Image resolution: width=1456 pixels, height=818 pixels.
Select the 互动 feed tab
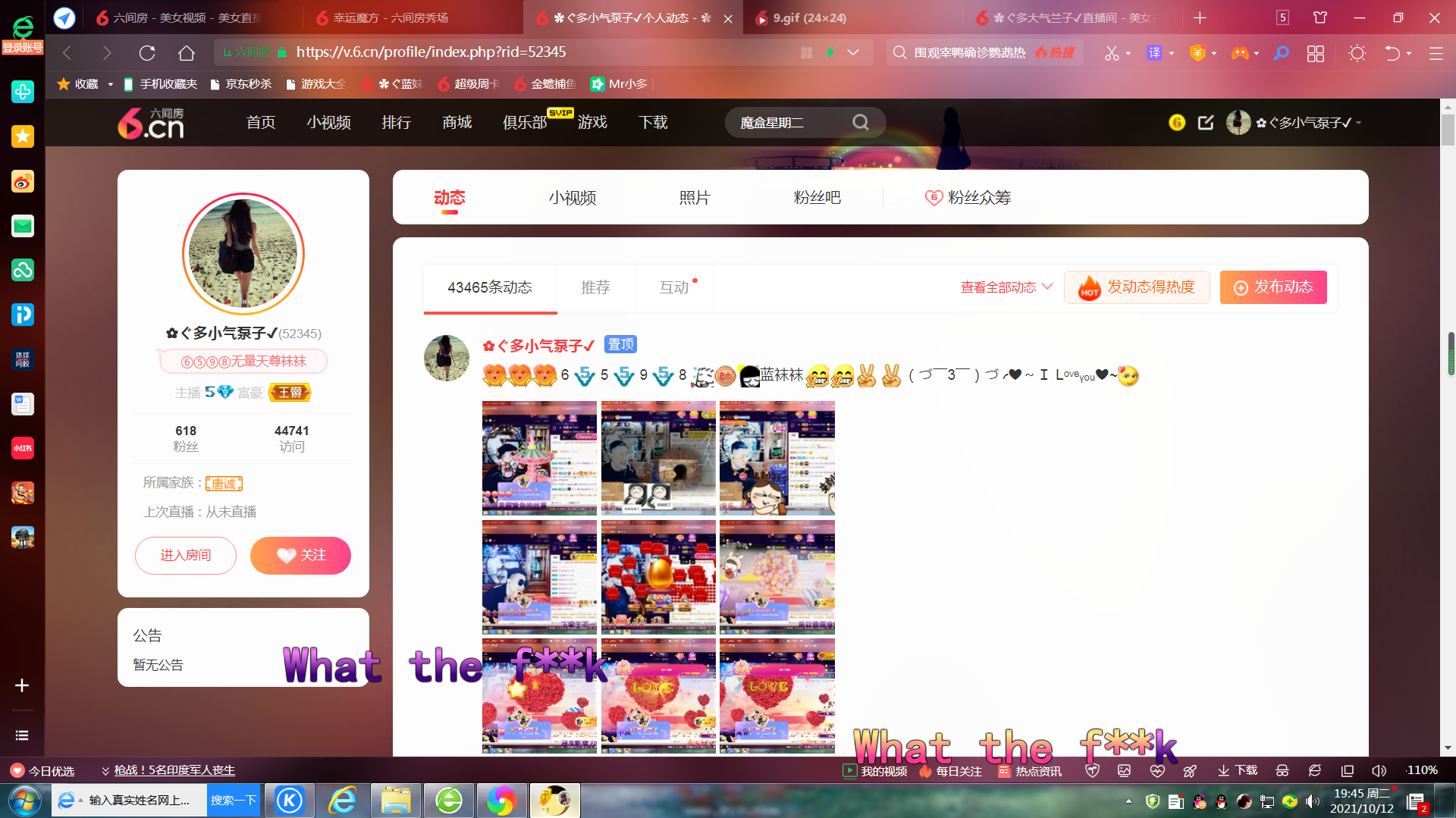coord(674,287)
